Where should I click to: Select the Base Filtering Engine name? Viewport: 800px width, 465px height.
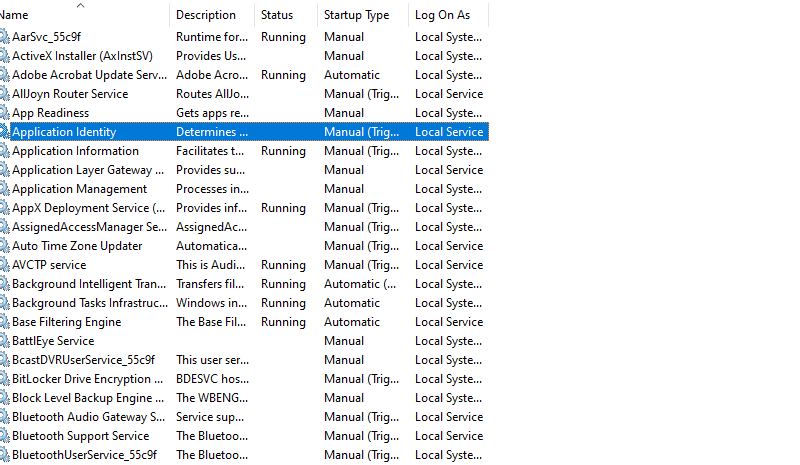point(67,322)
